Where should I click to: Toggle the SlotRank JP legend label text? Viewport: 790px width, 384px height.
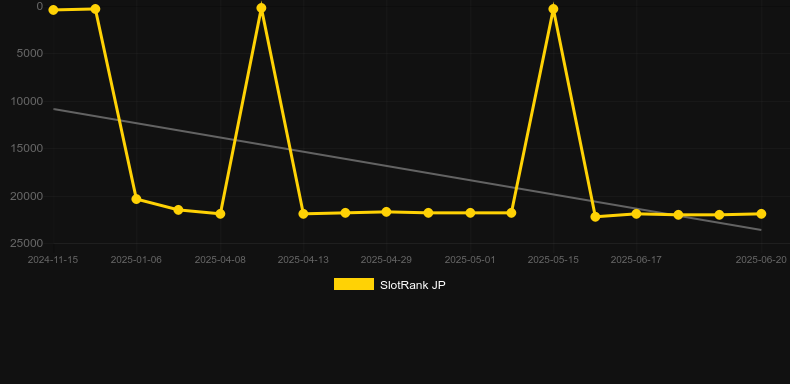point(413,285)
